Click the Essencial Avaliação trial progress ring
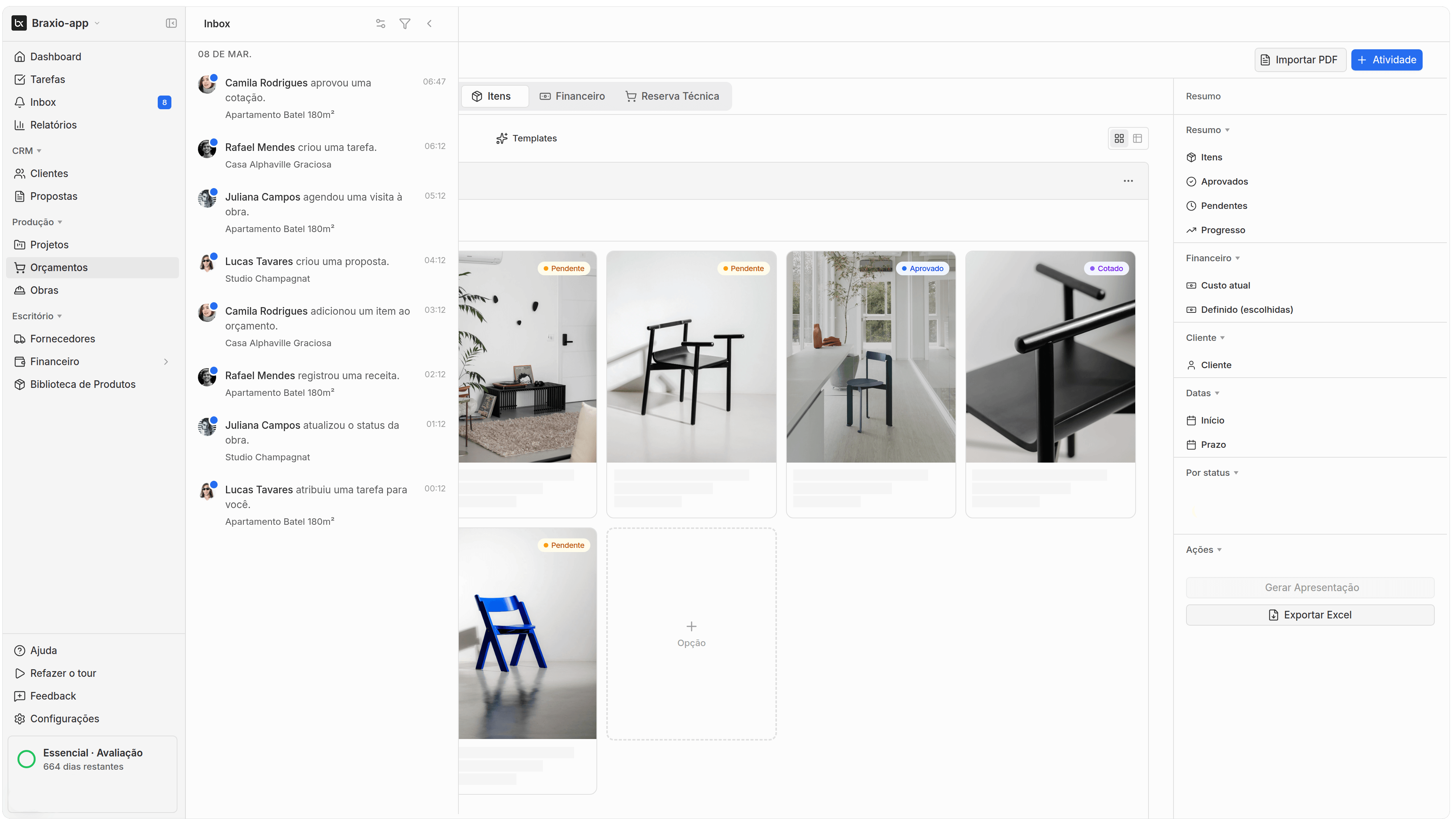1456x819 pixels. click(x=27, y=759)
